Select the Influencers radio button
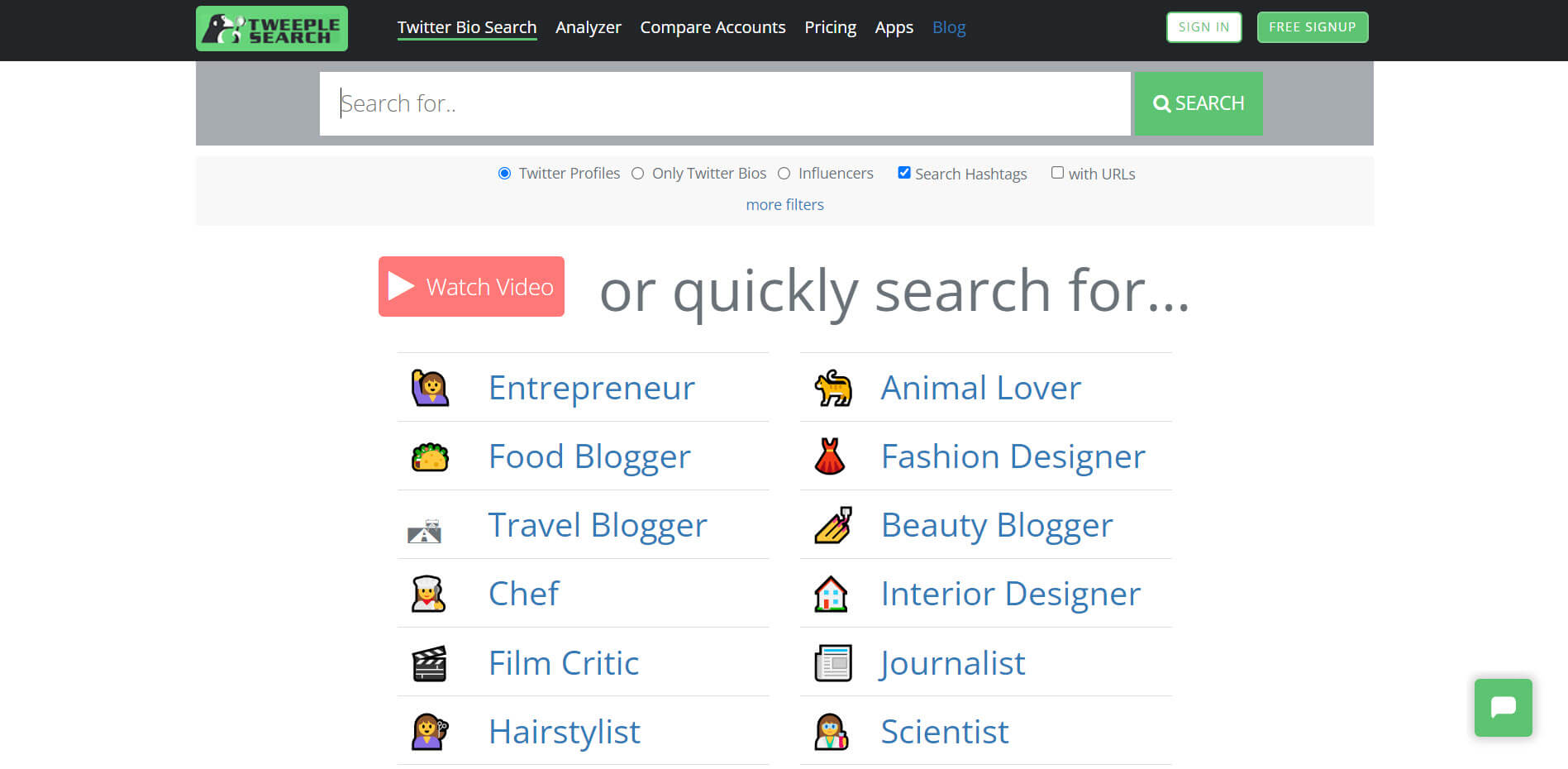Viewport: 1568px width, 769px height. click(784, 173)
